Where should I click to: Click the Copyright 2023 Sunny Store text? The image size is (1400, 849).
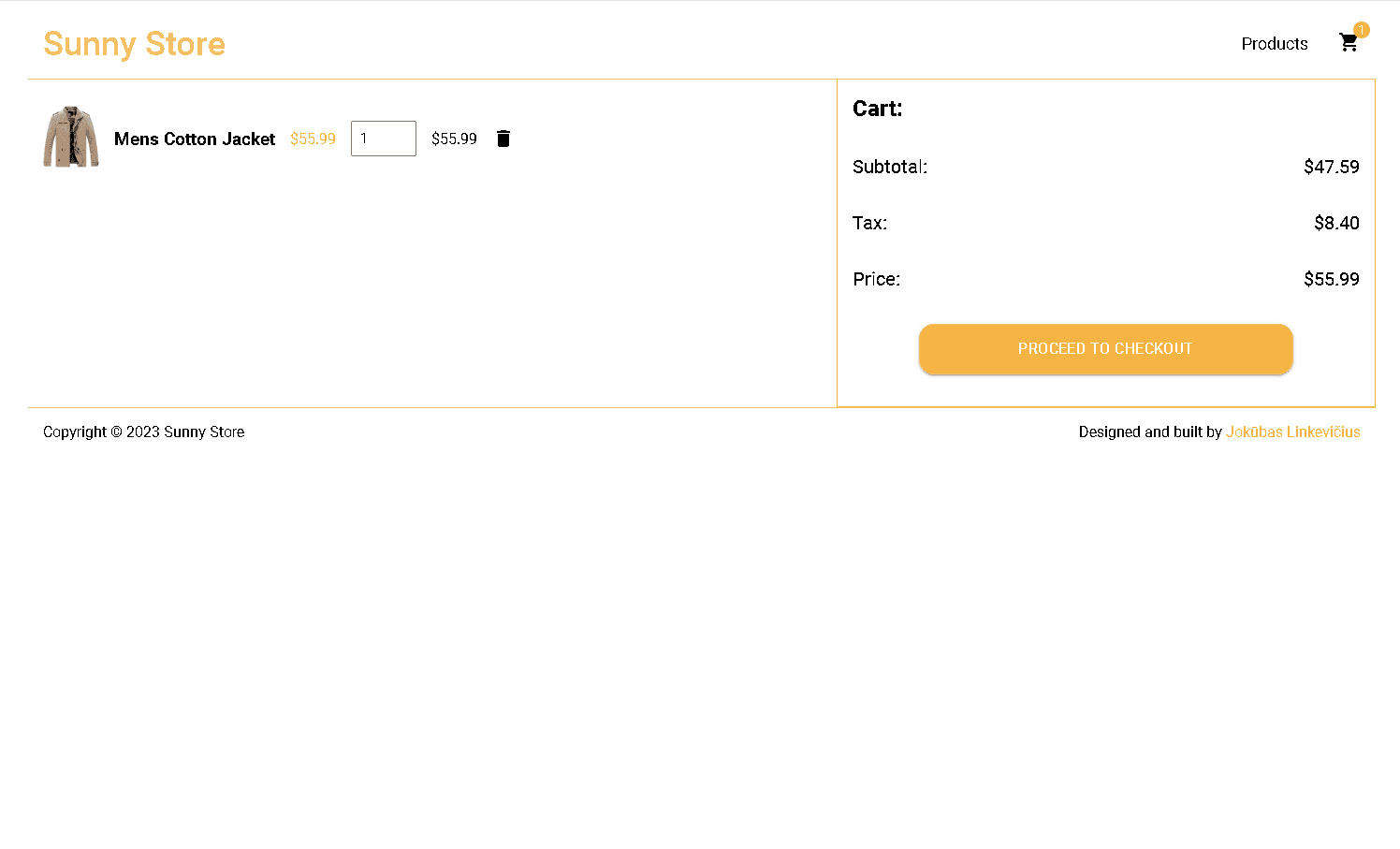click(x=143, y=432)
